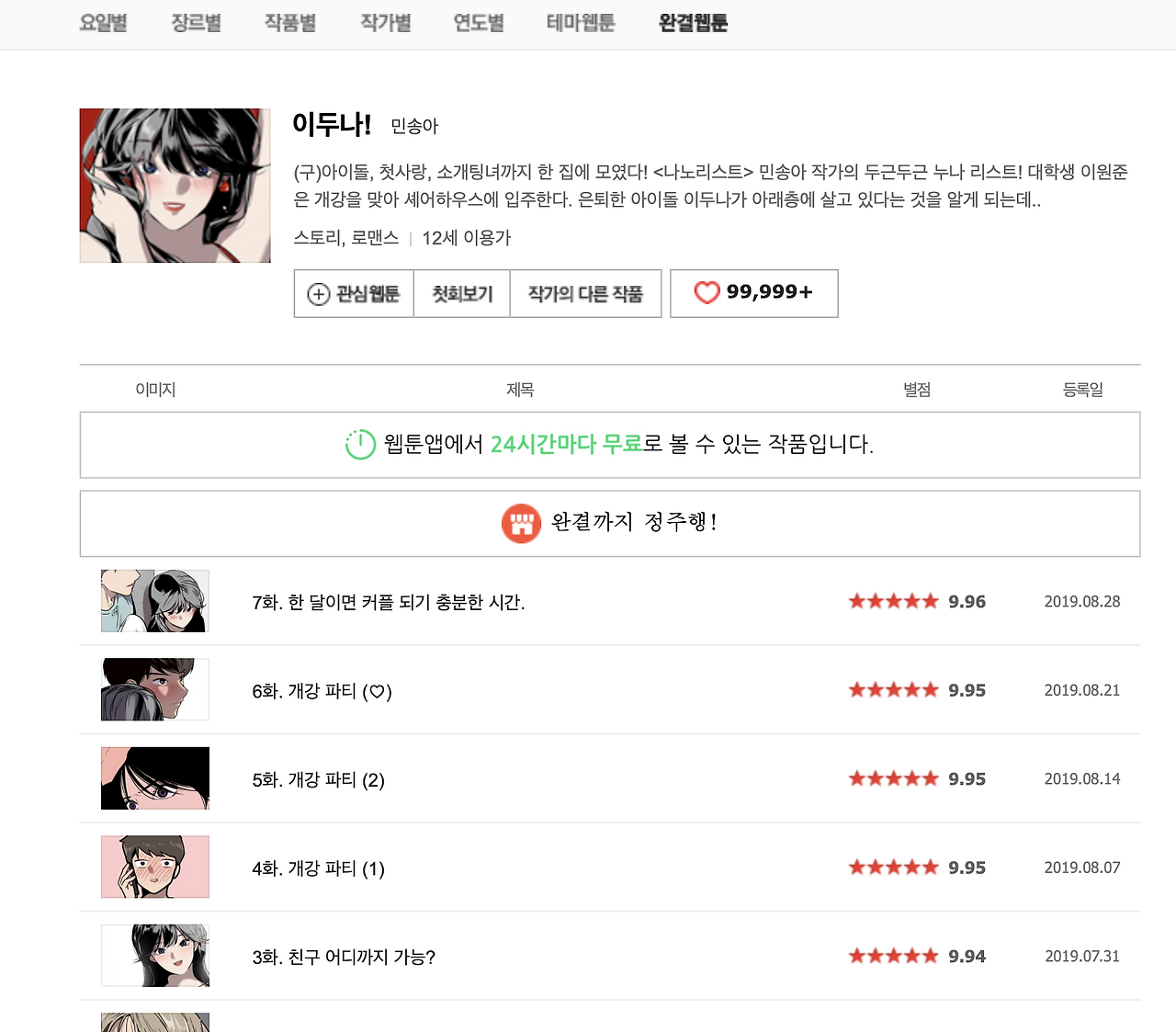This screenshot has width=1176, height=1032.
Task: Open the 연도별 tab
Action: coord(479,23)
